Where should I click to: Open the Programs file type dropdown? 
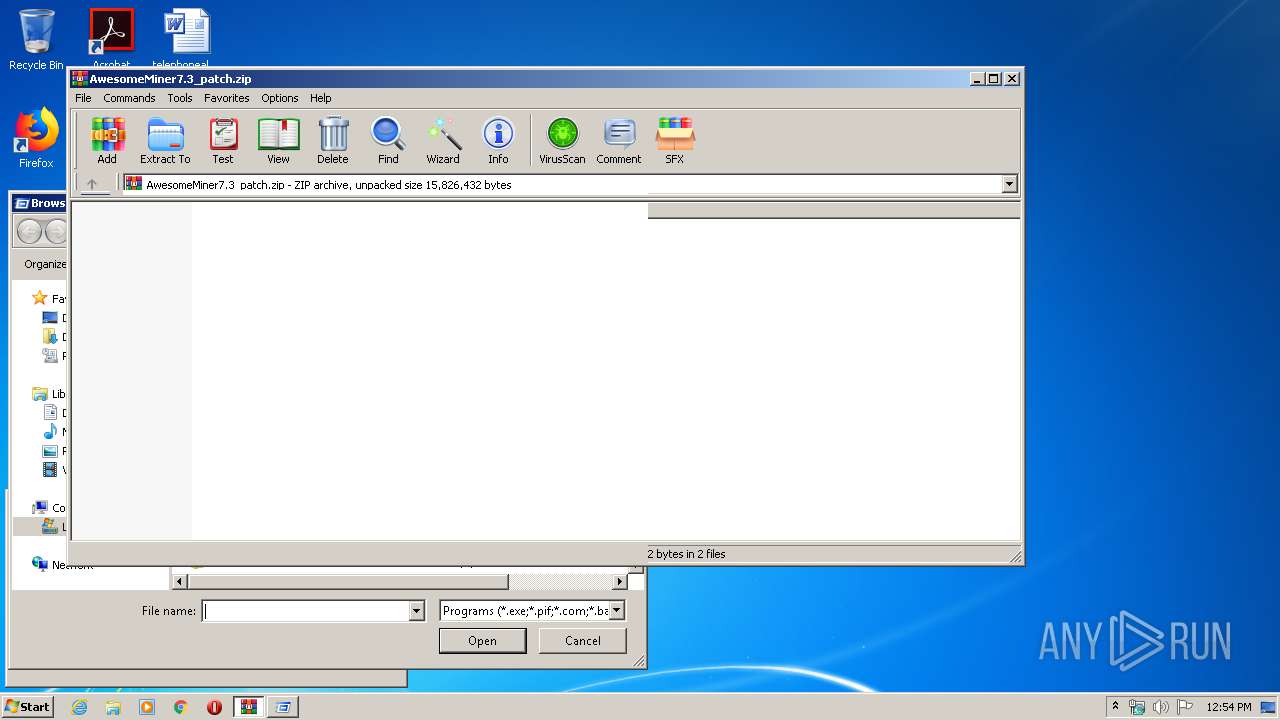(532, 611)
